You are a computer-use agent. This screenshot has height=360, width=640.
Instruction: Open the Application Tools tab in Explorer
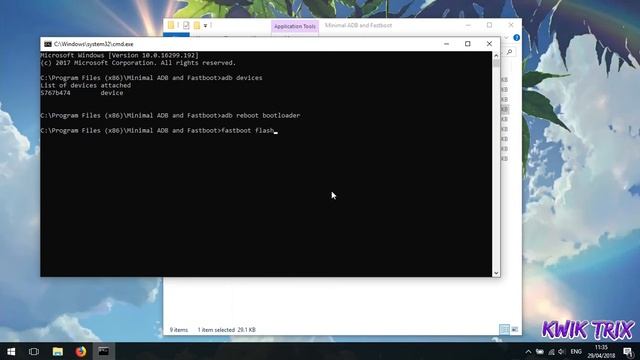(x=295, y=27)
